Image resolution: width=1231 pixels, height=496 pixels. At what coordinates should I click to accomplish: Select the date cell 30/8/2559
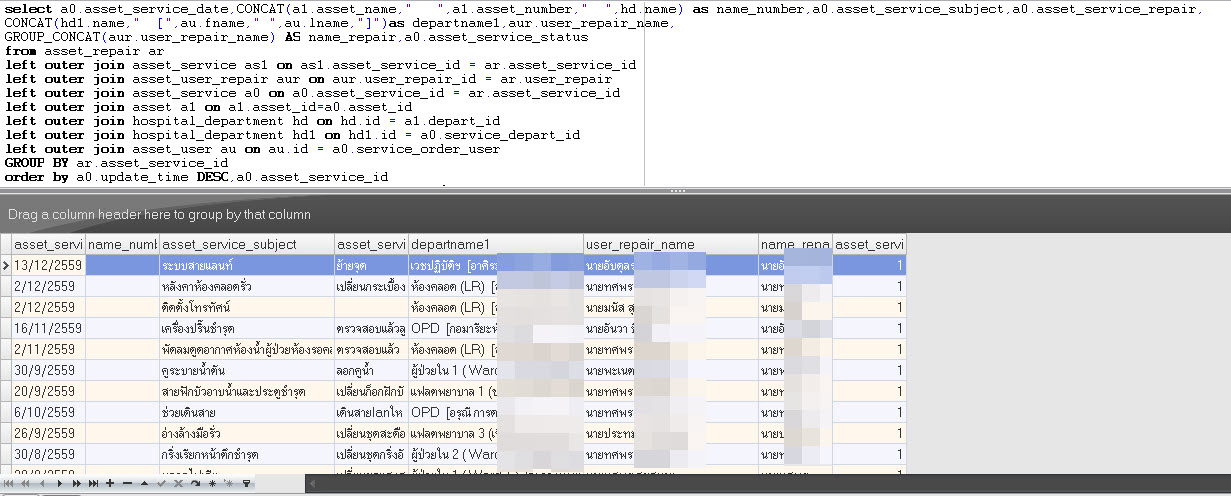[x=48, y=454]
